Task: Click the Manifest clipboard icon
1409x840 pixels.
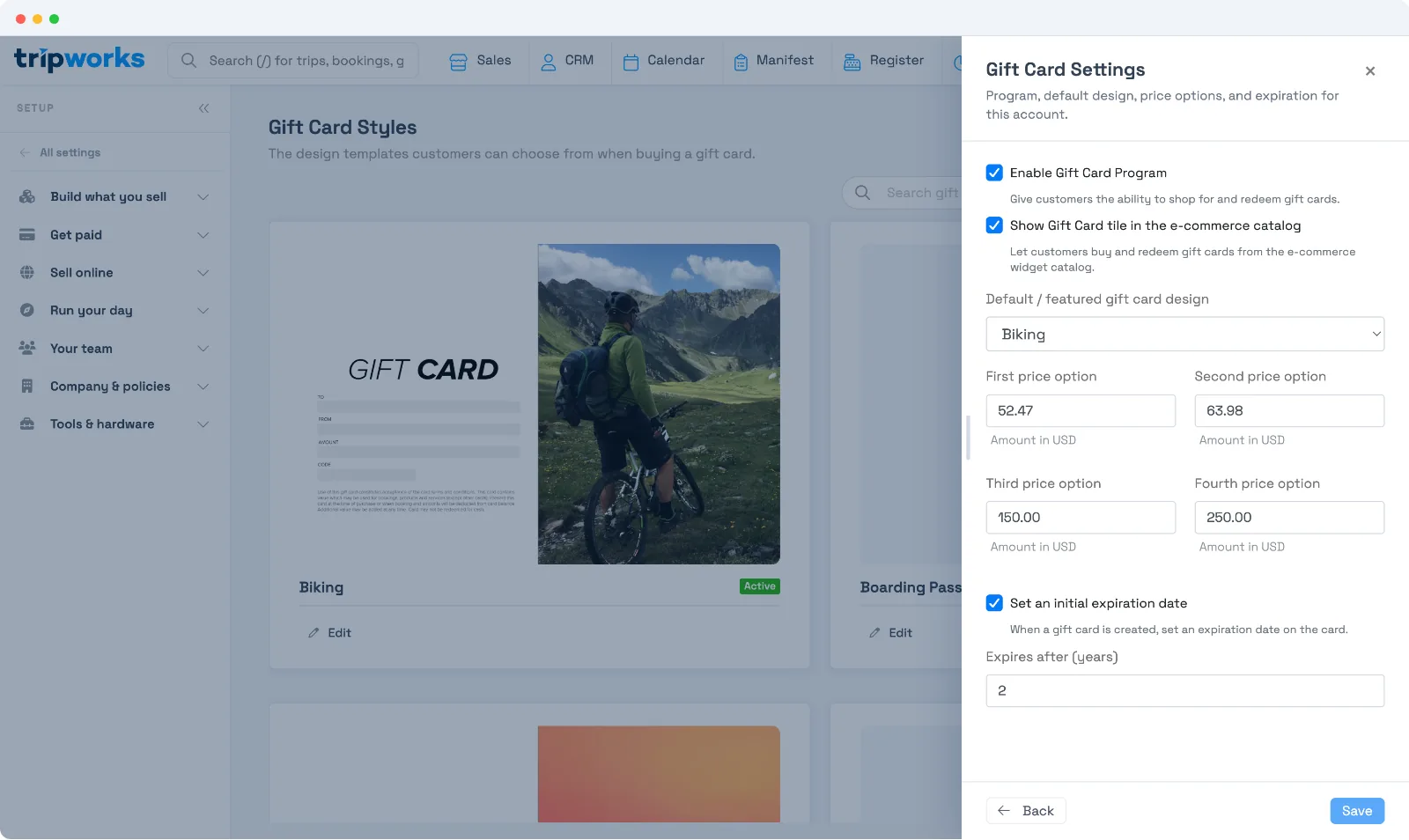Action: click(741, 62)
